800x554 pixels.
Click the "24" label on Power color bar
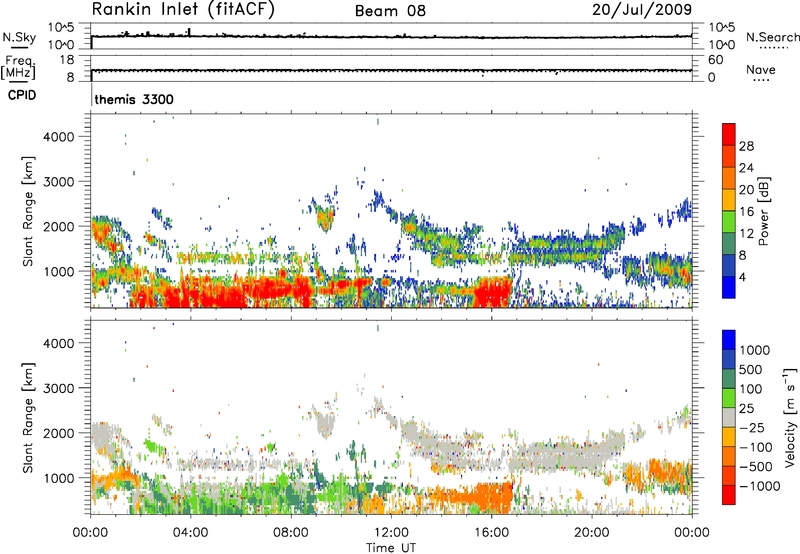[x=746, y=168]
